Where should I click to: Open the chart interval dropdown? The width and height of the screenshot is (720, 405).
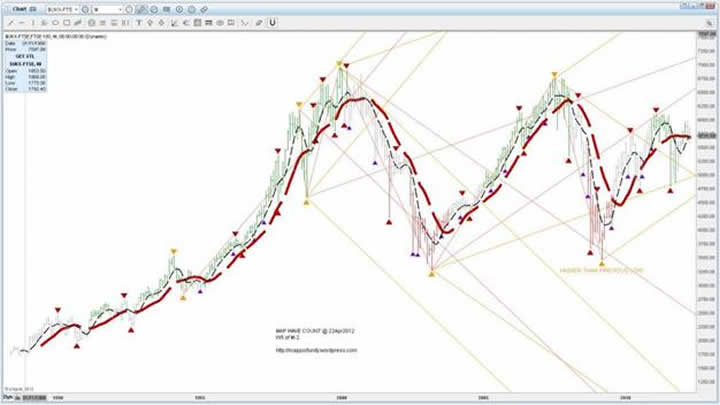click(x=106, y=8)
